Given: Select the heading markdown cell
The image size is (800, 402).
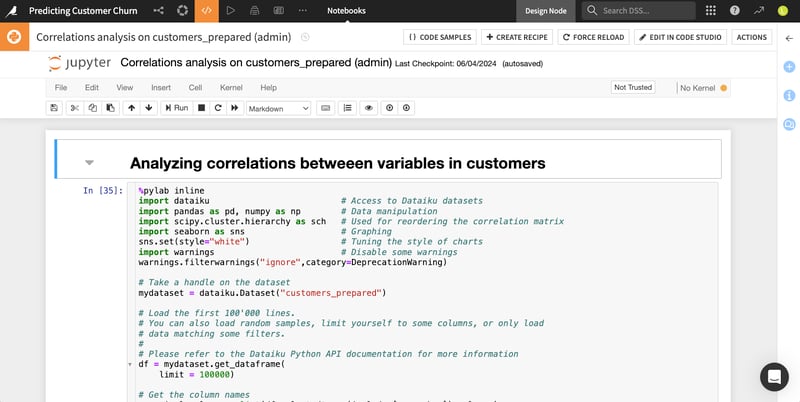Looking at the screenshot, I should [x=388, y=159].
